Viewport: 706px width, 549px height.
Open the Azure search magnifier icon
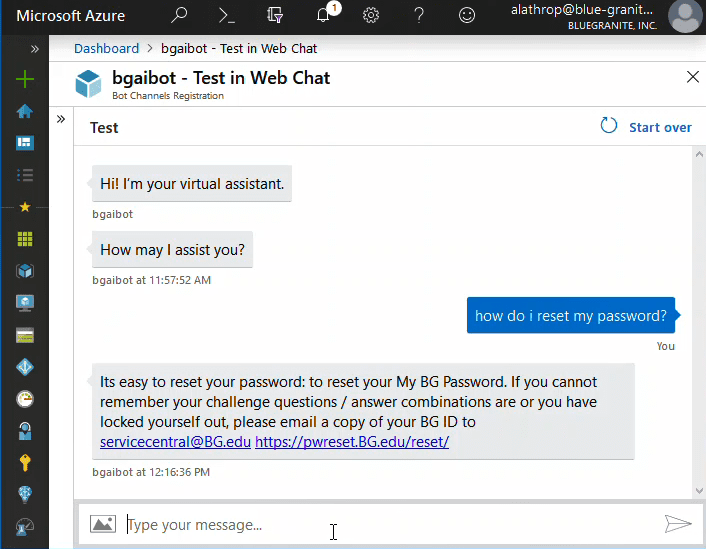pyautogui.click(x=179, y=15)
